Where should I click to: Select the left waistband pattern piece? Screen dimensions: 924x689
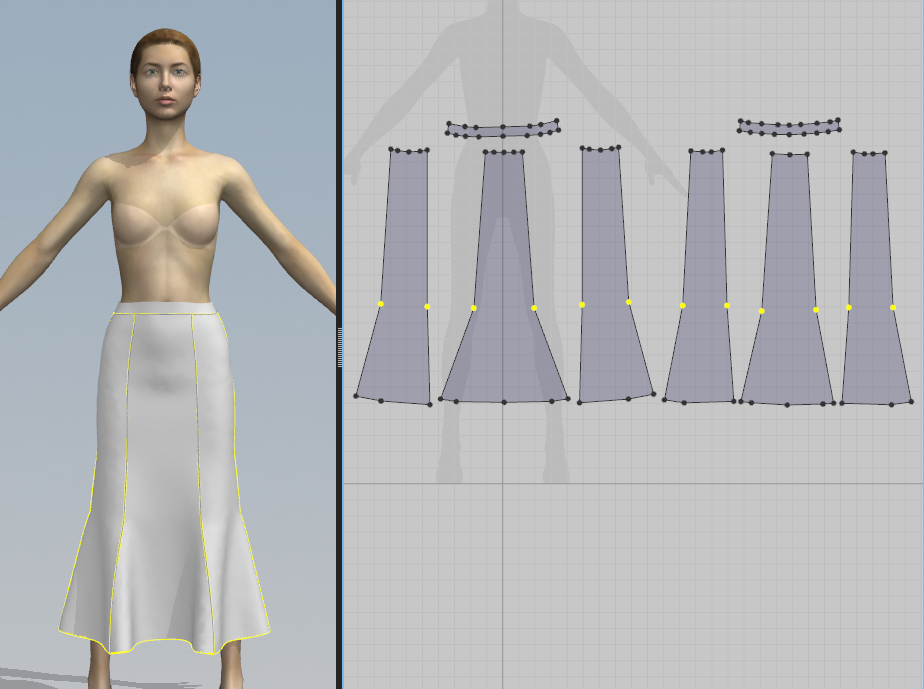point(503,129)
